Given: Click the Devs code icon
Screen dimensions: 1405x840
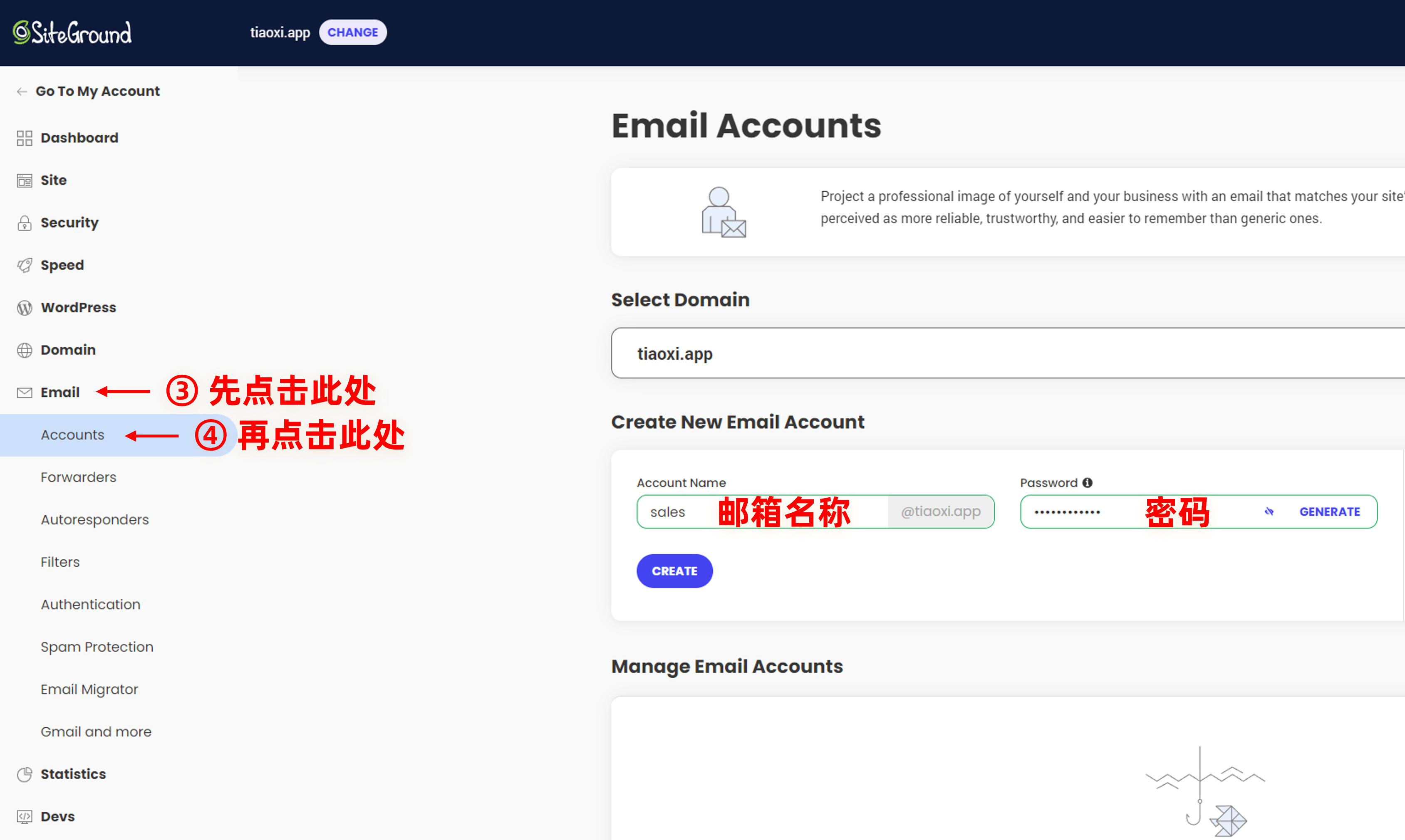Looking at the screenshot, I should pyautogui.click(x=25, y=816).
